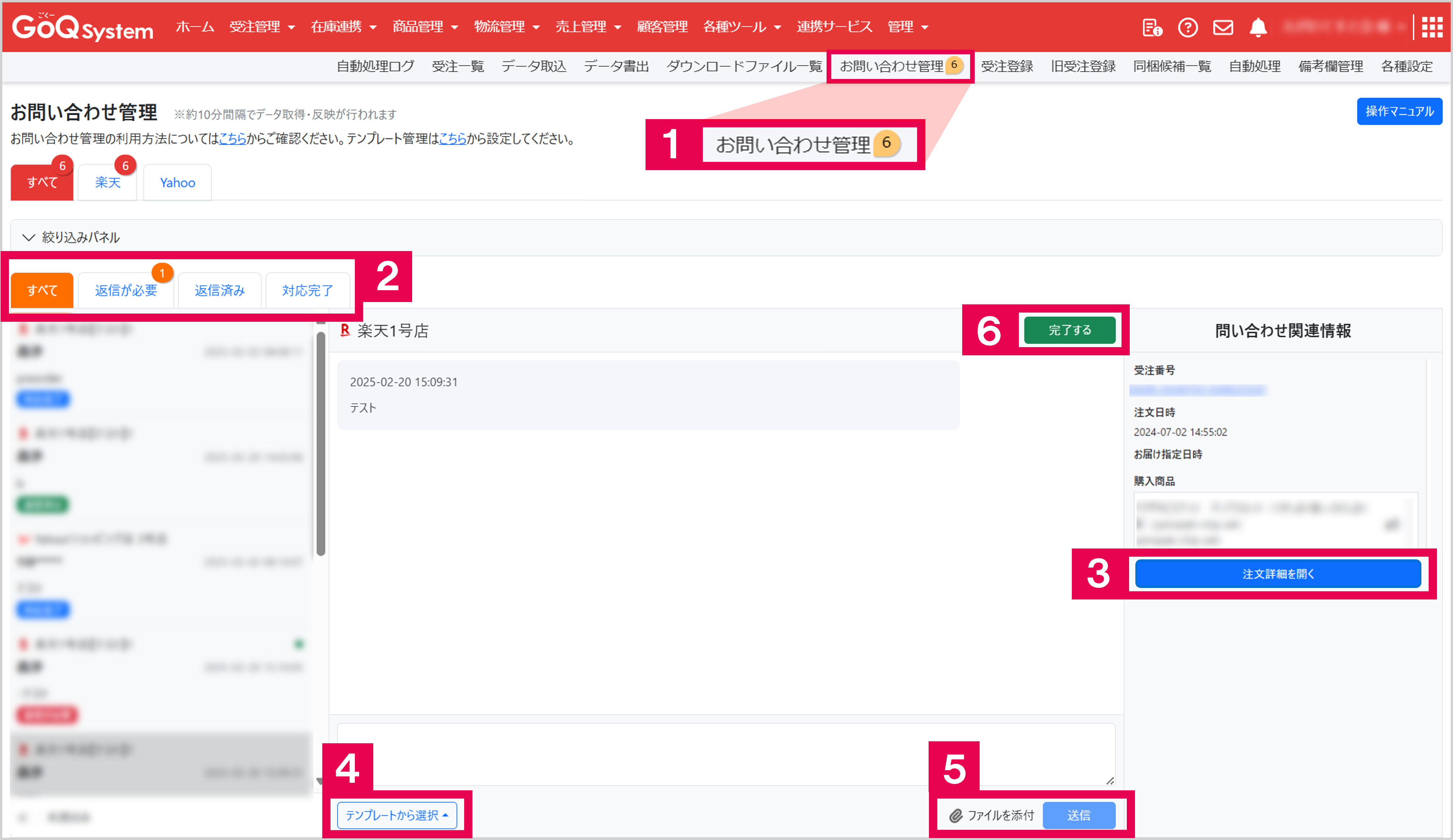Click the 送信 send button
Image resolution: width=1453 pixels, height=840 pixels.
(x=1079, y=815)
